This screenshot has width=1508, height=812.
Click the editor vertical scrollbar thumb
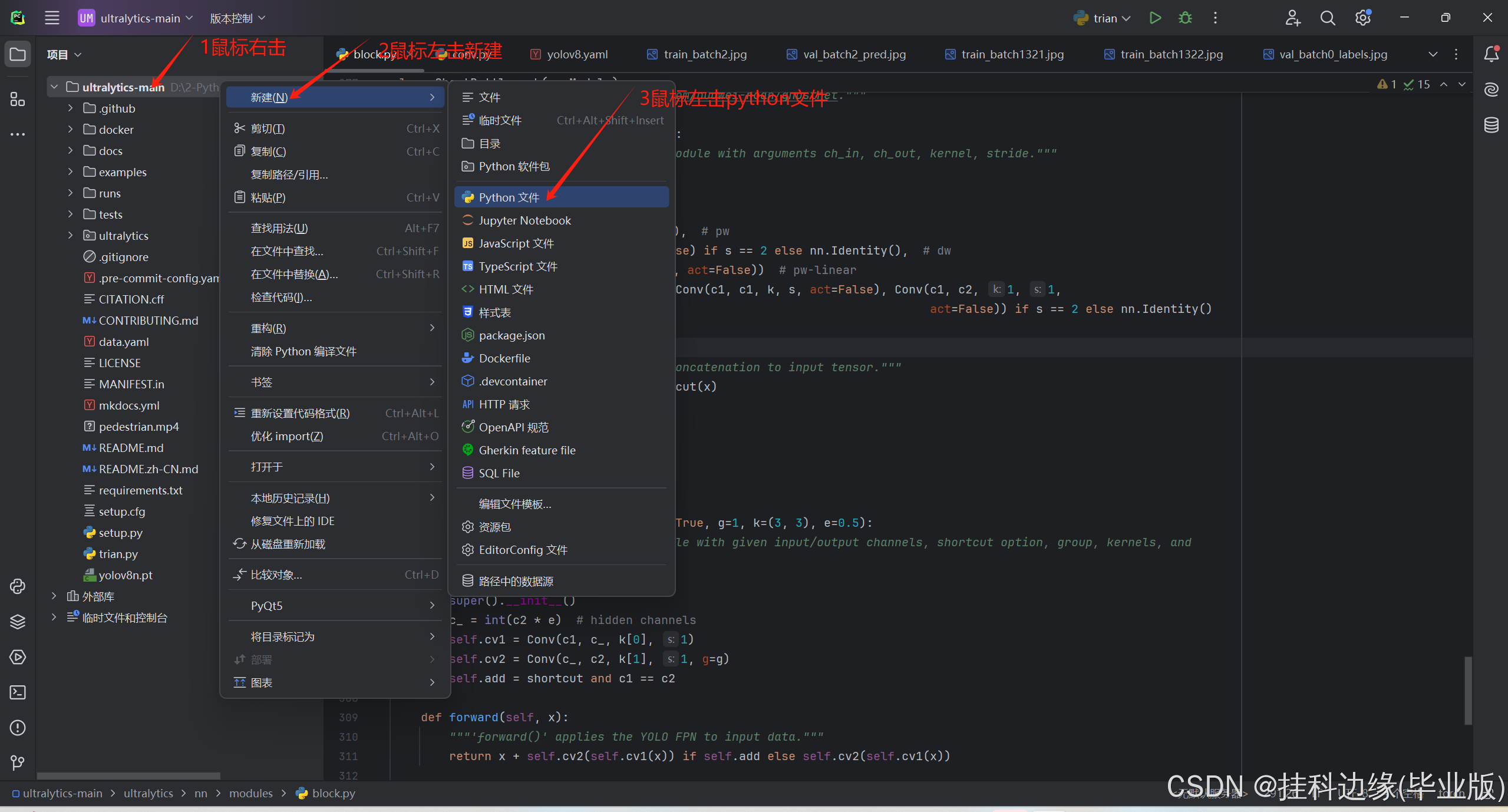(x=1468, y=690)
